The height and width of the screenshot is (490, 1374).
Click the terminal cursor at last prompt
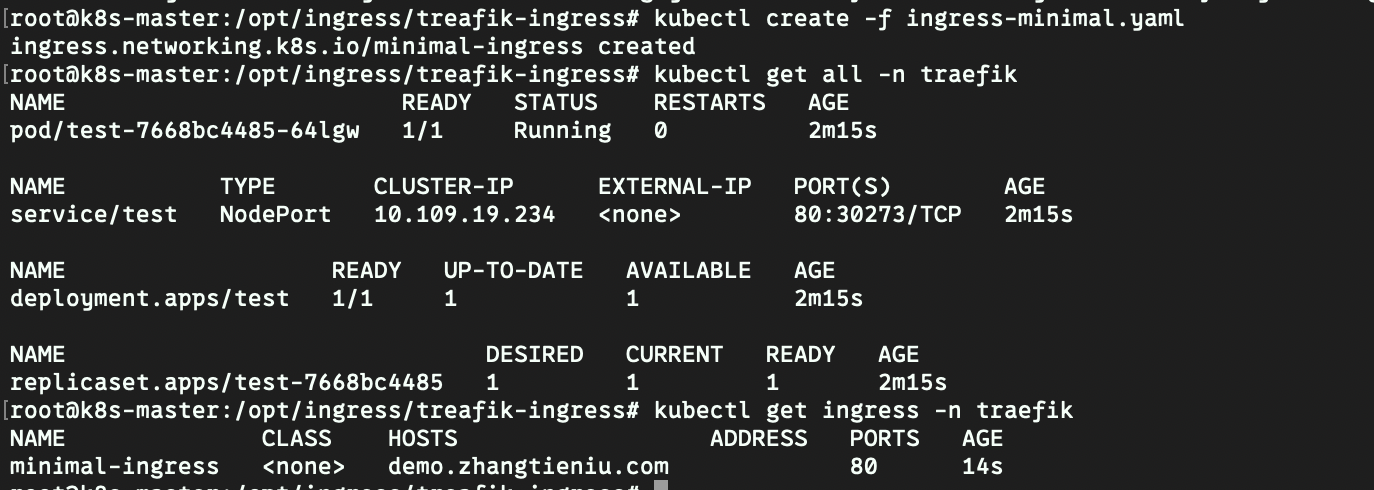pos(660,486)
